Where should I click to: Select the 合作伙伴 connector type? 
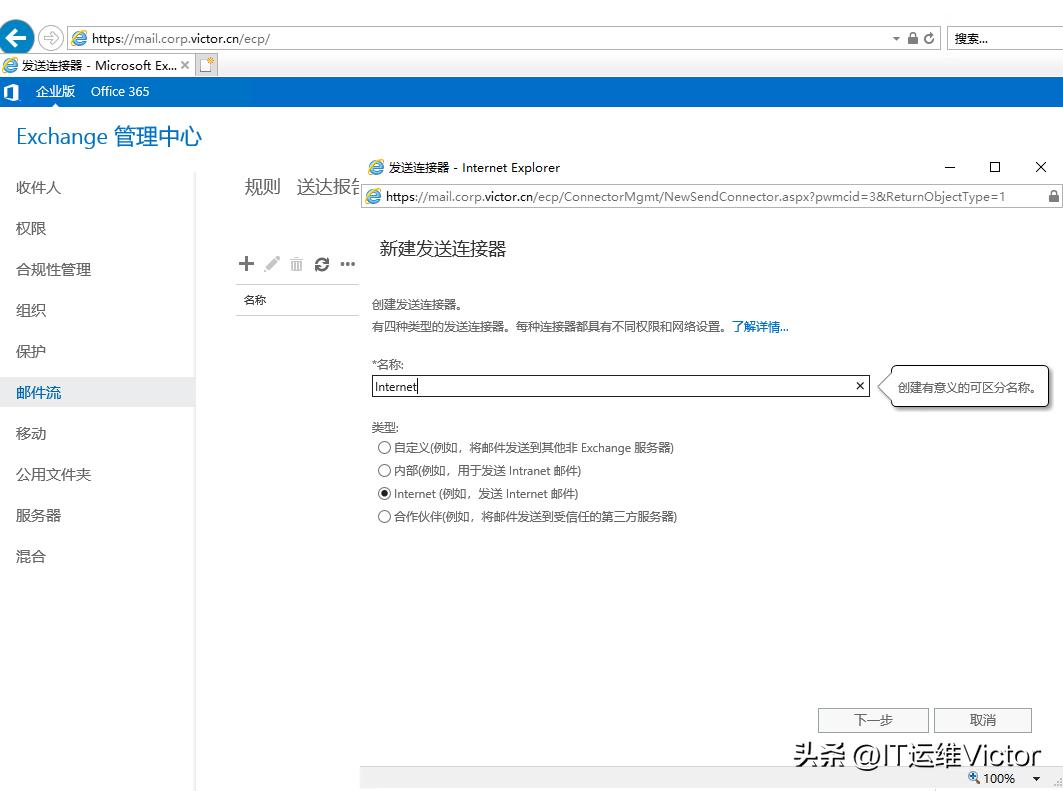pos(384,516)
